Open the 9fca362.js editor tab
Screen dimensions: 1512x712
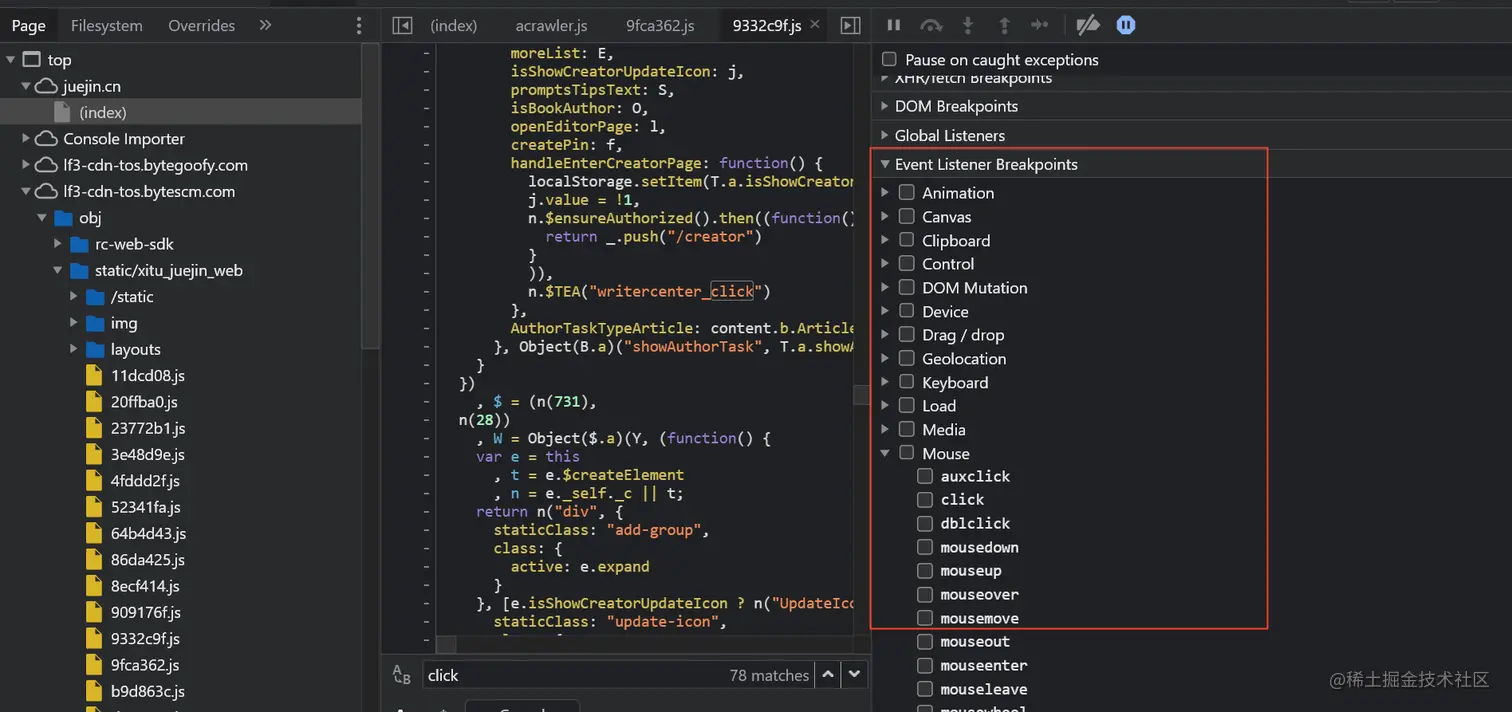coord(660,25)
